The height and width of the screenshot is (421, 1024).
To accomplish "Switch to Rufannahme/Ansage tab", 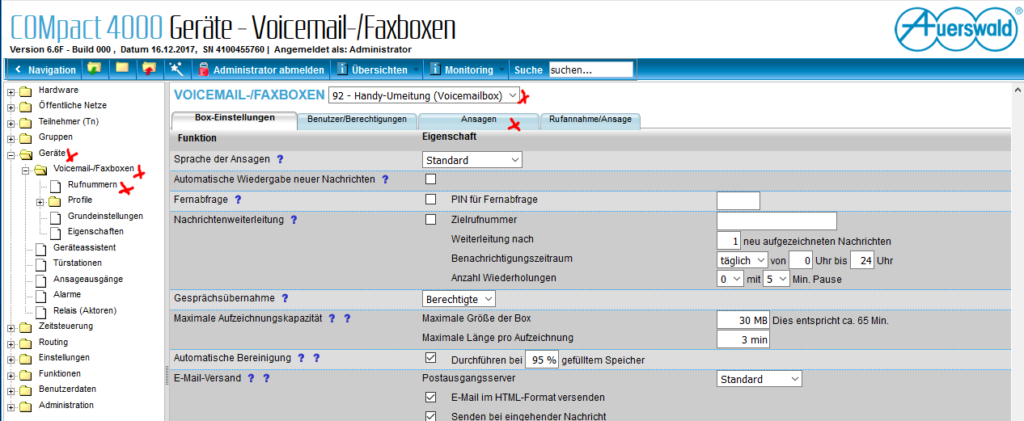I will [x=590, y=119].
